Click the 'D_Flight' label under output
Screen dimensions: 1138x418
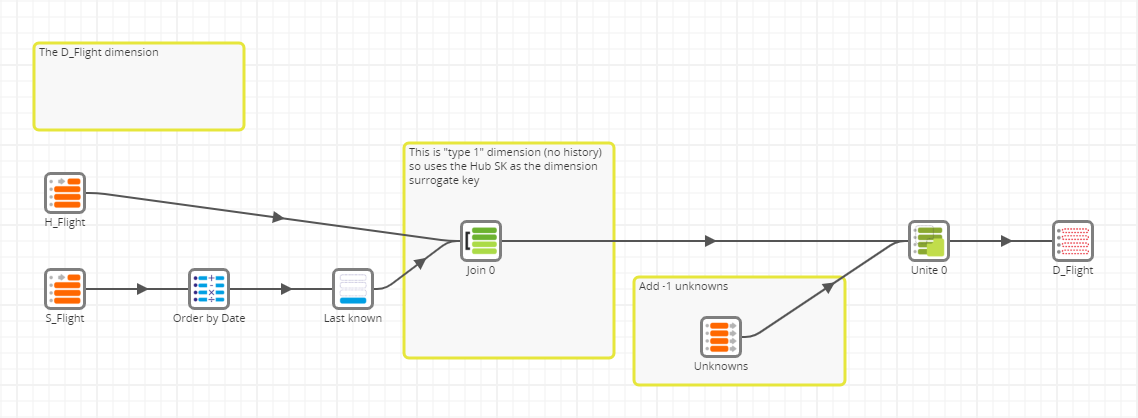click(1073, 270)
